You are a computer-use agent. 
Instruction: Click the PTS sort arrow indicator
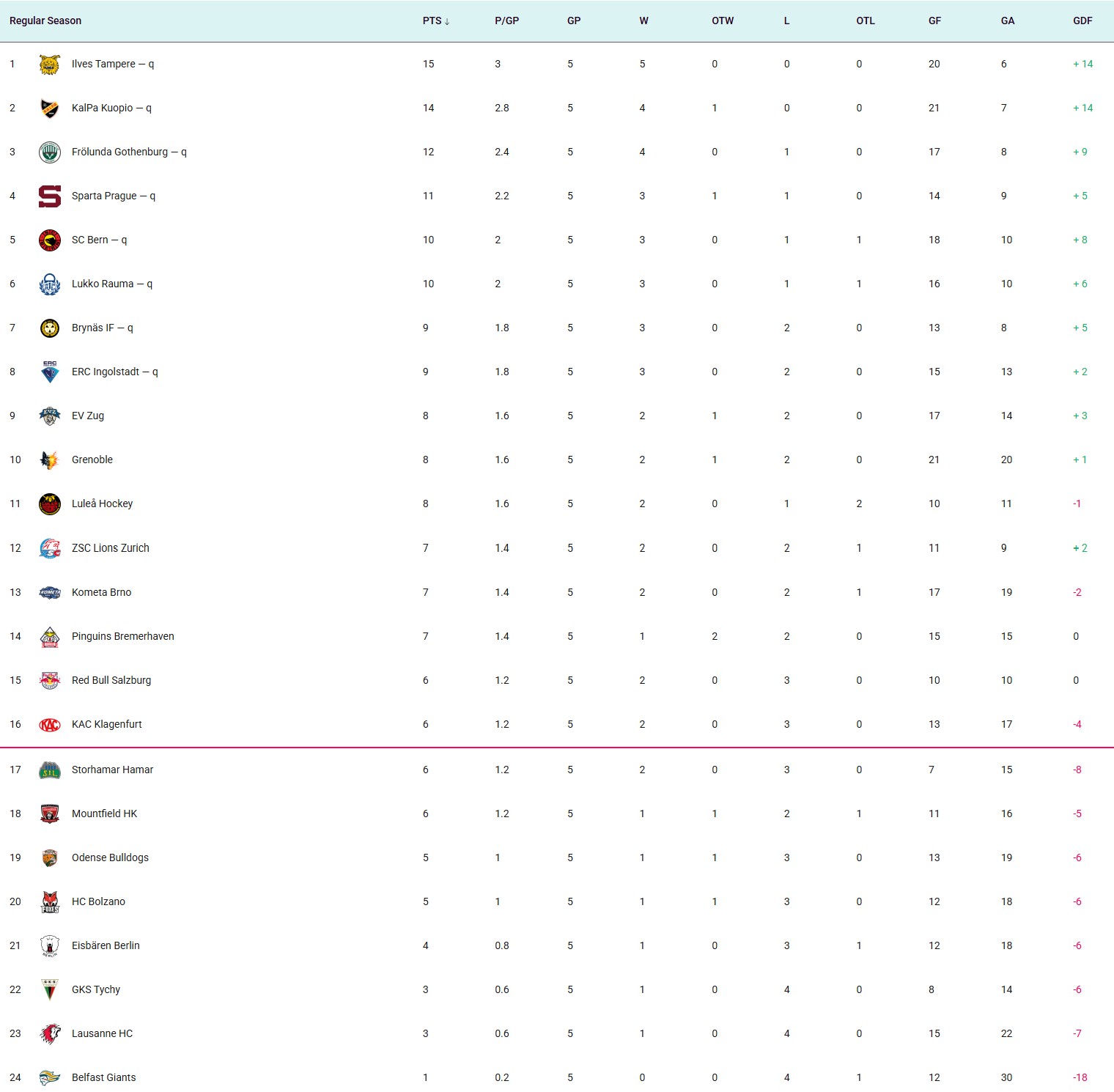[447, 22]
